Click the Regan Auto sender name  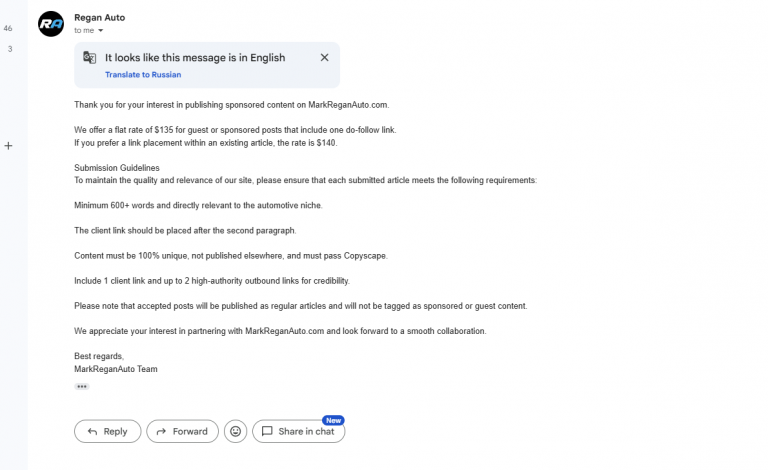tap(99, 18)
